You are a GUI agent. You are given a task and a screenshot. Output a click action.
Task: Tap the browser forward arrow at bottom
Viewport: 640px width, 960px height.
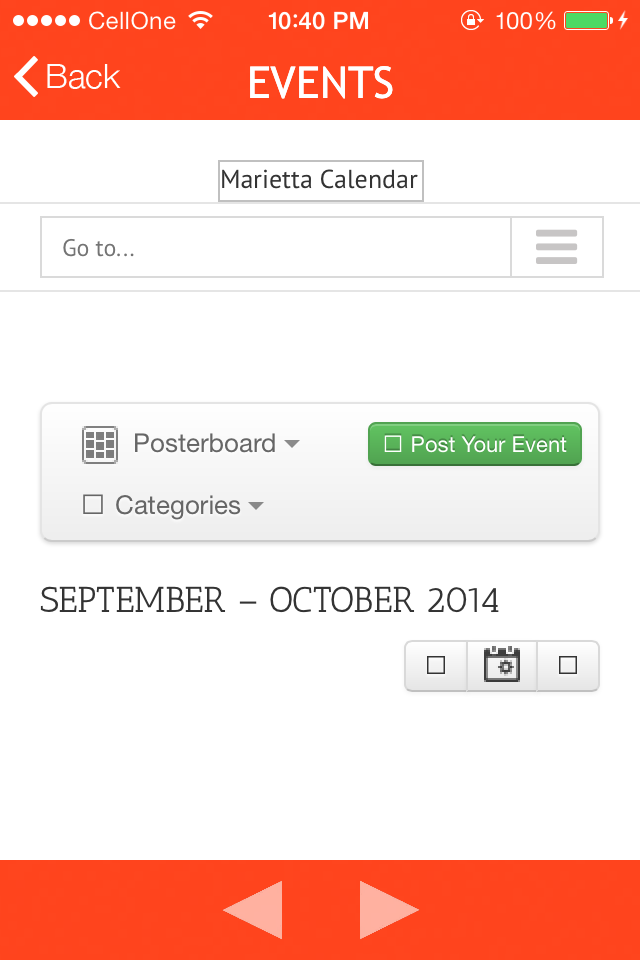coord(388,909)
